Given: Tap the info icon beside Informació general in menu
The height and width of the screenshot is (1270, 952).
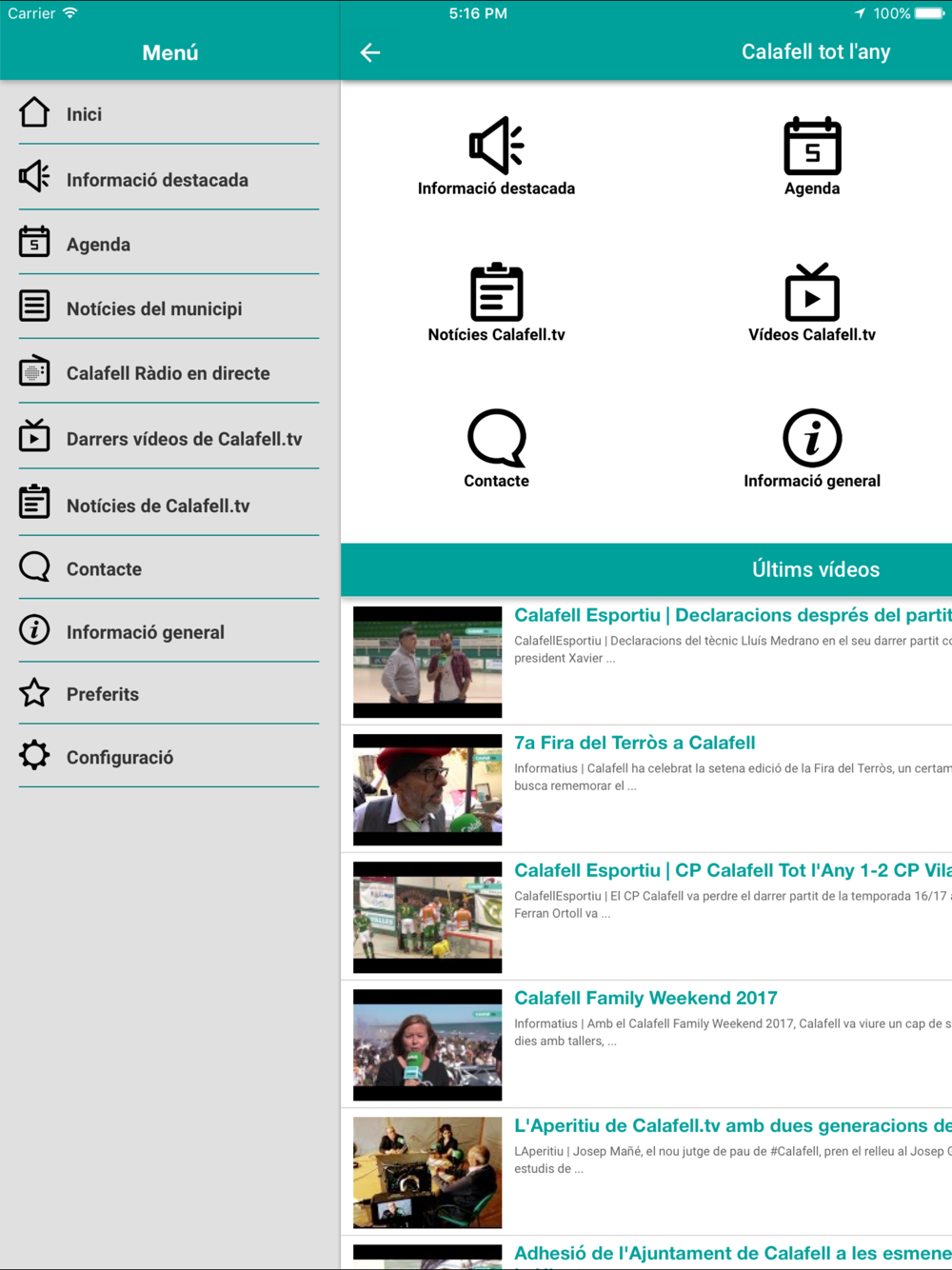Looking at the screenshot, I should coord(34,629).
